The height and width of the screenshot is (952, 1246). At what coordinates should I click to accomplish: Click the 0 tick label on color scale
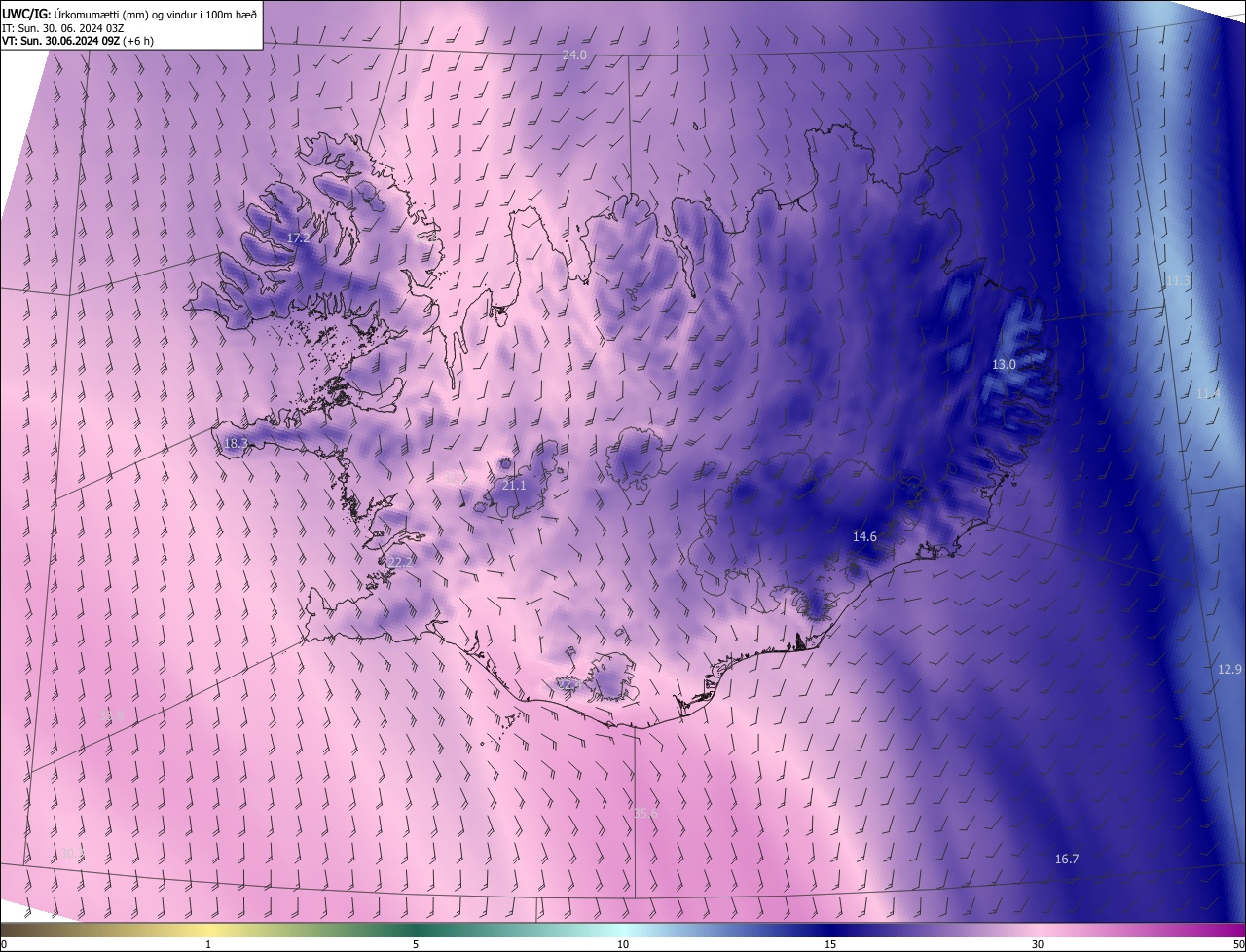pyautogui.click(x=4, y=944)
